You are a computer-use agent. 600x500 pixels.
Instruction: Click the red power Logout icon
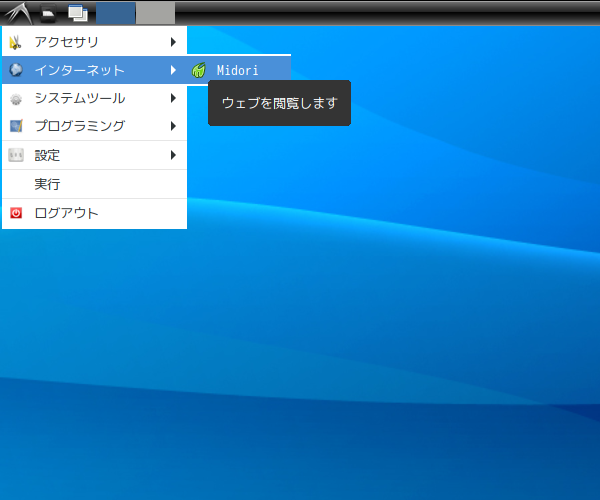[16, 213]
